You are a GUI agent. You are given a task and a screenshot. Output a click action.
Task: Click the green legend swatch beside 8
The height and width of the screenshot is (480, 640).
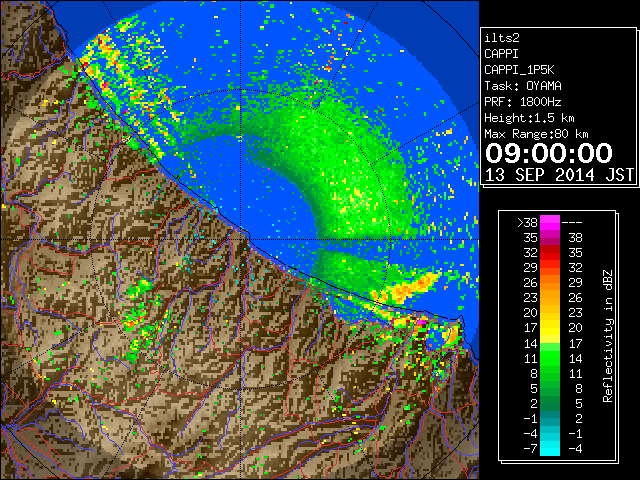click(x=550, y=373)
